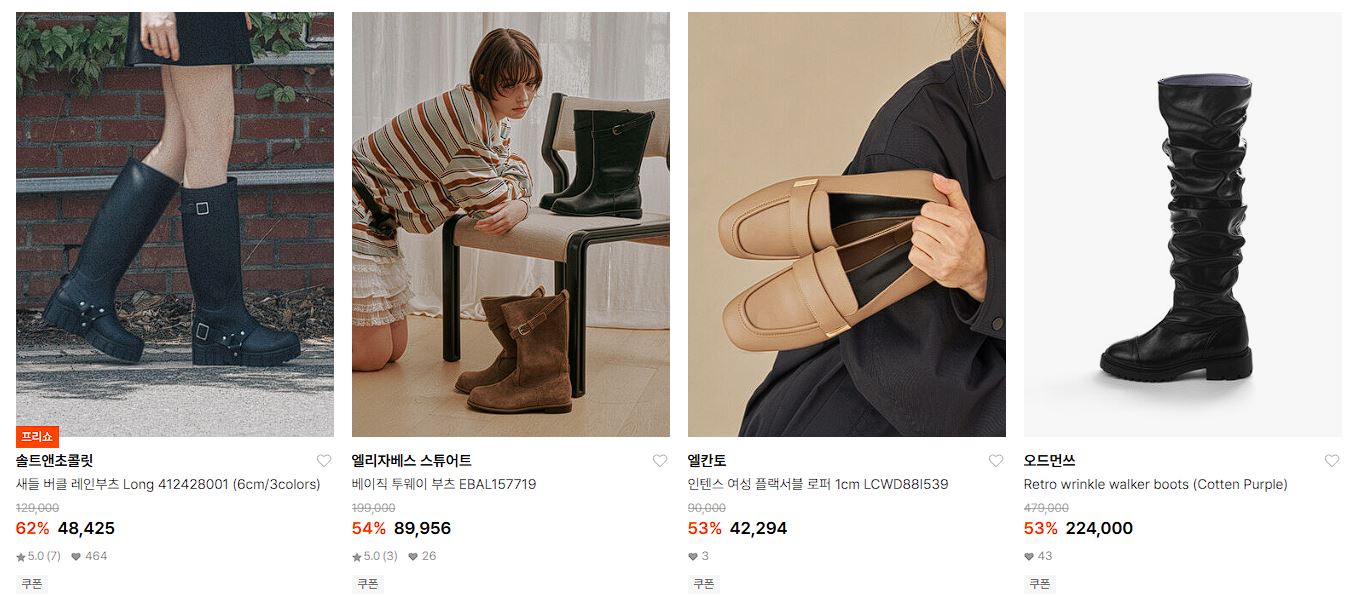The width and height of the screenshot is (1355, 607).
Task: Click the like count heart showing 3
Action: pos(693,556)
